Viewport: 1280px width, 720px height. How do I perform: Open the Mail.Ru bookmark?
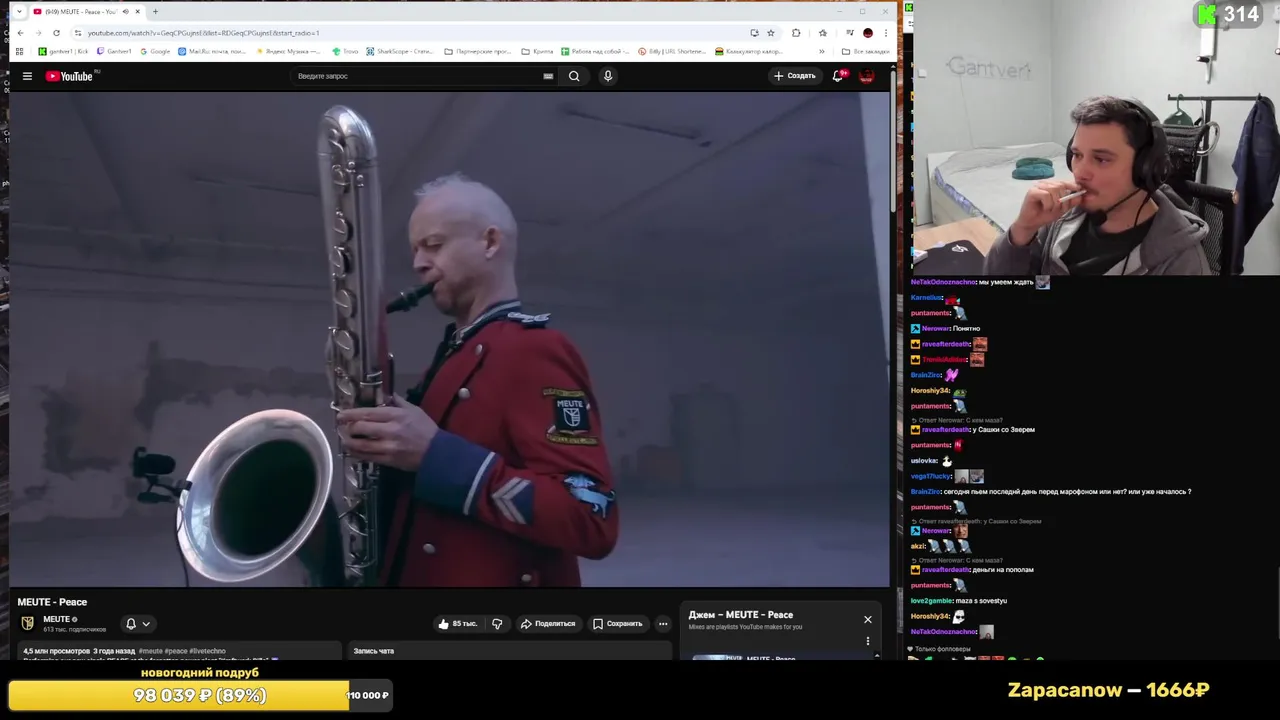211,51
